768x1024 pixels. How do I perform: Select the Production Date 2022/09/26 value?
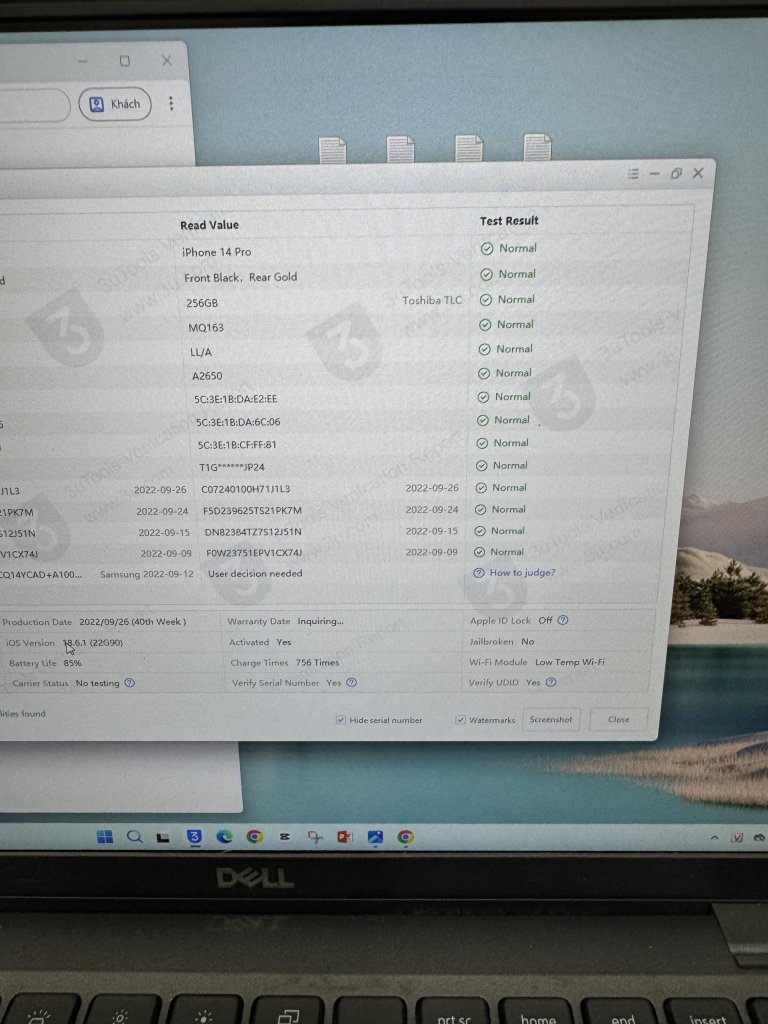133,622
